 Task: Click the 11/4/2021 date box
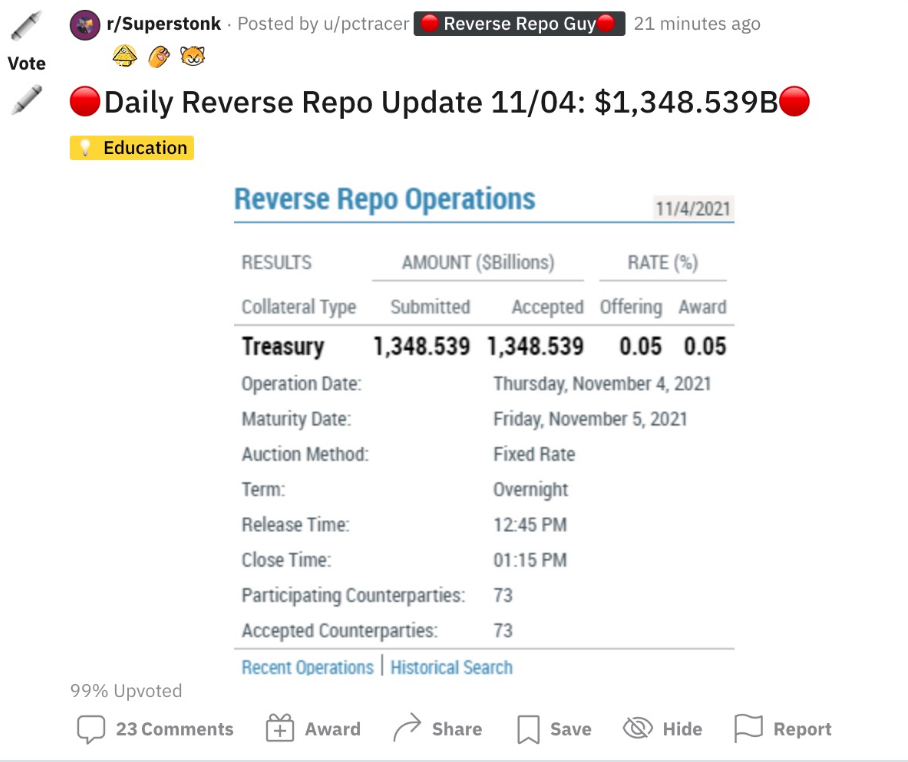coord(693,208)
